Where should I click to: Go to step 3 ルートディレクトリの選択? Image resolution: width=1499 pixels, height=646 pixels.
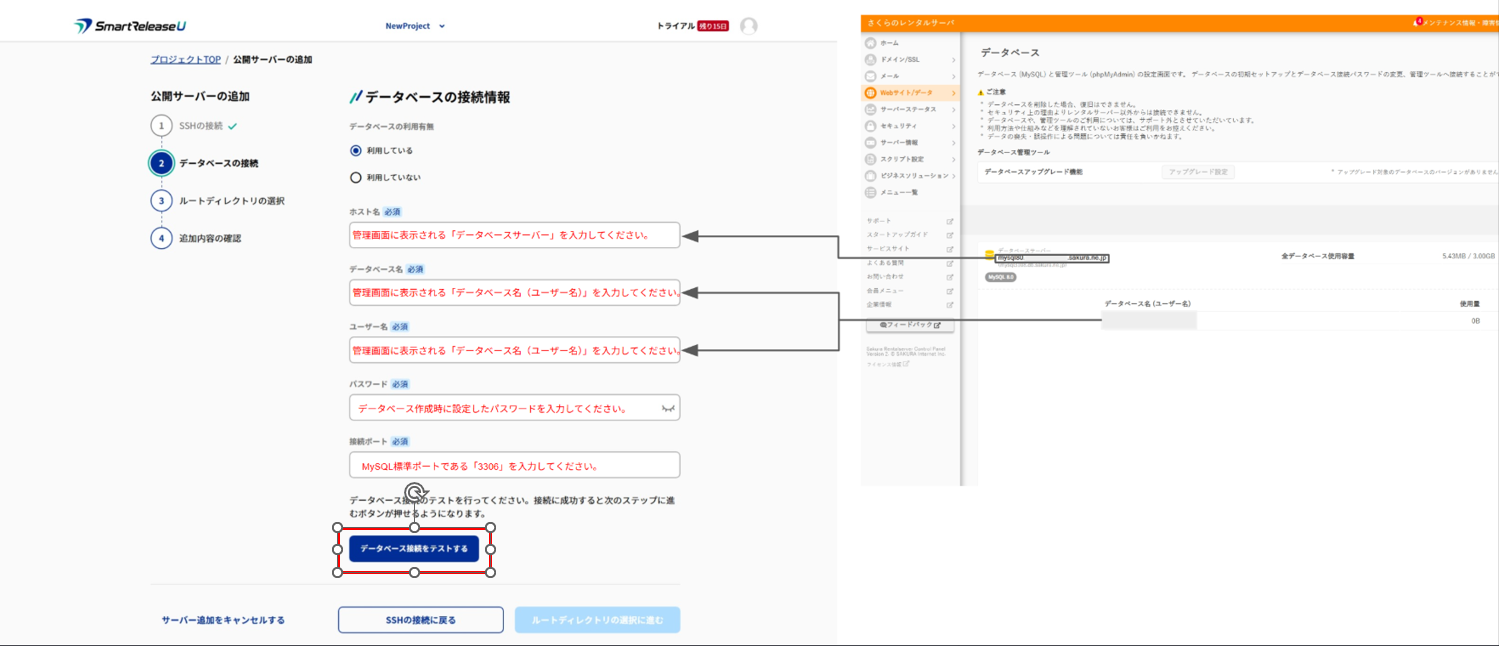pos(231,201)
